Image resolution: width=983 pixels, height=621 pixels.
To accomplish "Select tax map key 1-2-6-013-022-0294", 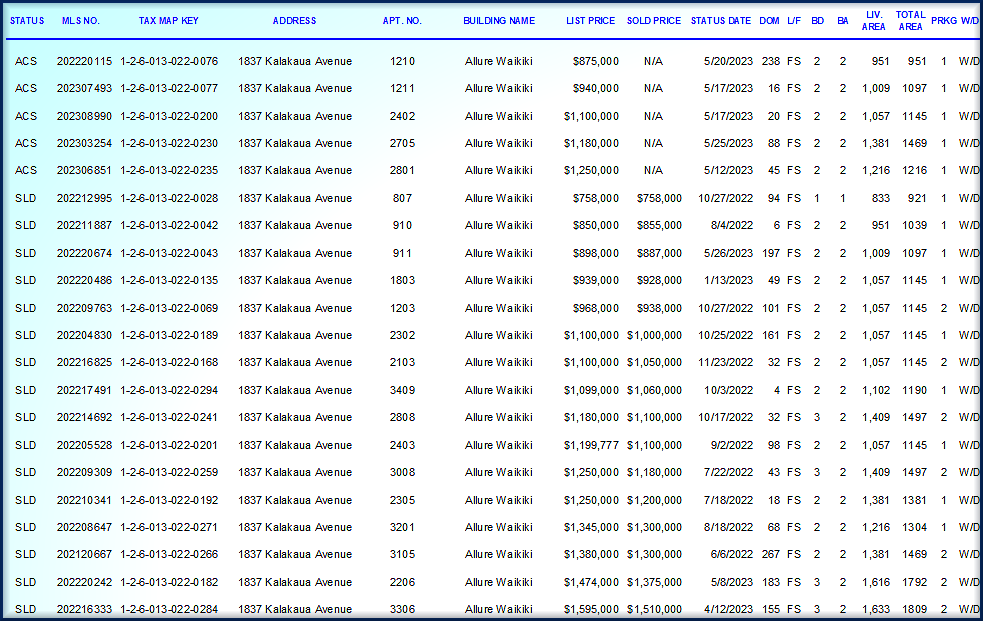I will tap(169, 390).
